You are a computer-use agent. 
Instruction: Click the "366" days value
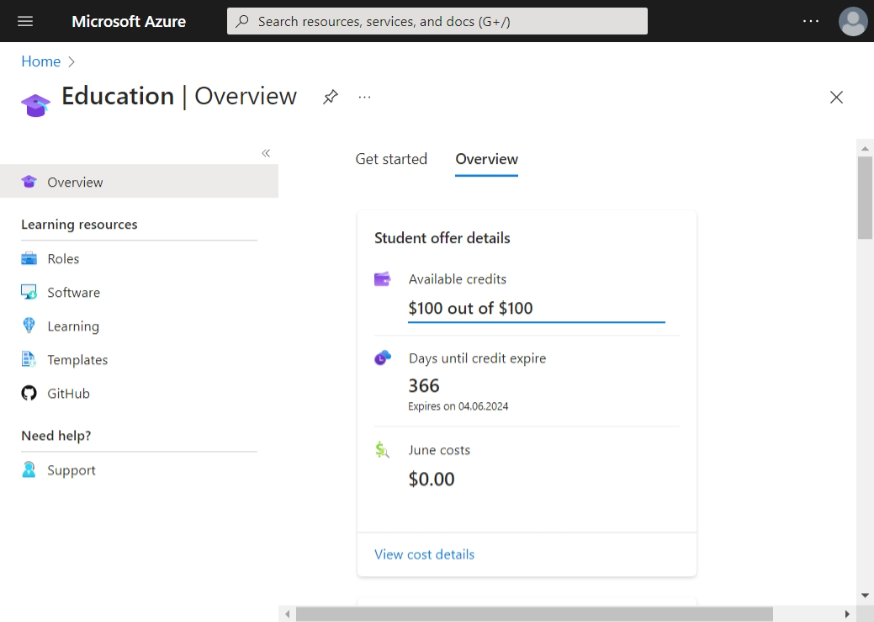424,386
